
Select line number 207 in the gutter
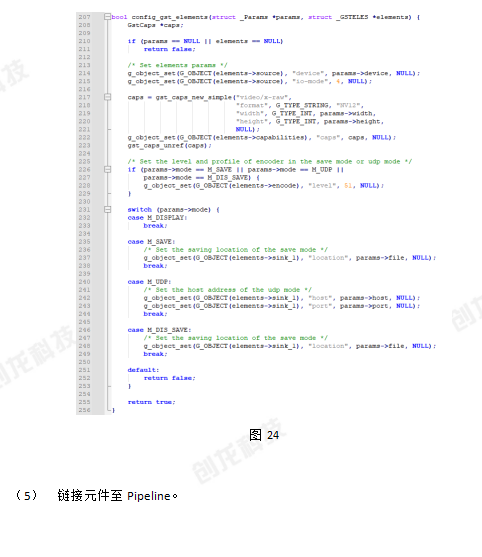click(85, 17)
